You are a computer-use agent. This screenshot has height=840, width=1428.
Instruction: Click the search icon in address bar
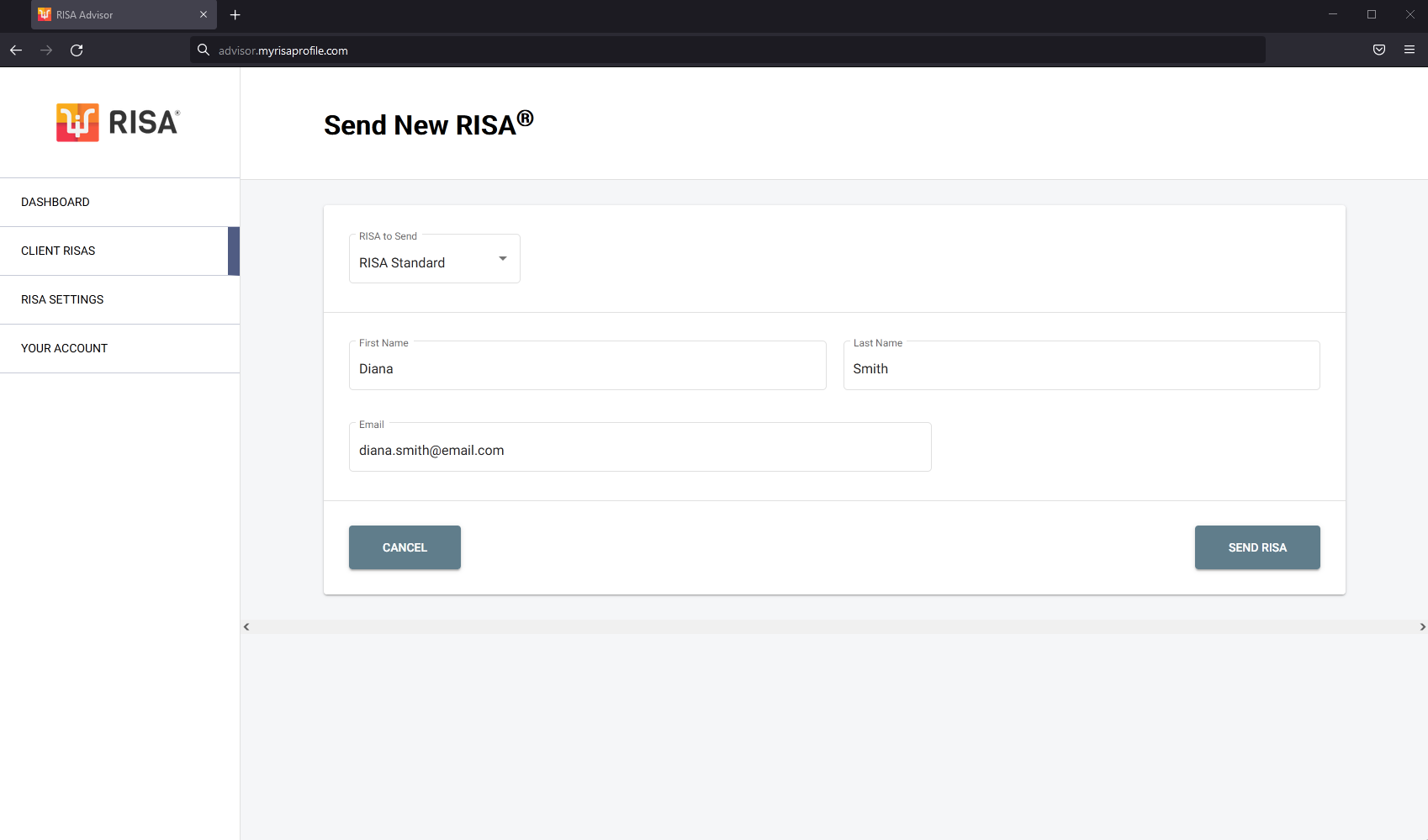[204, 50]
